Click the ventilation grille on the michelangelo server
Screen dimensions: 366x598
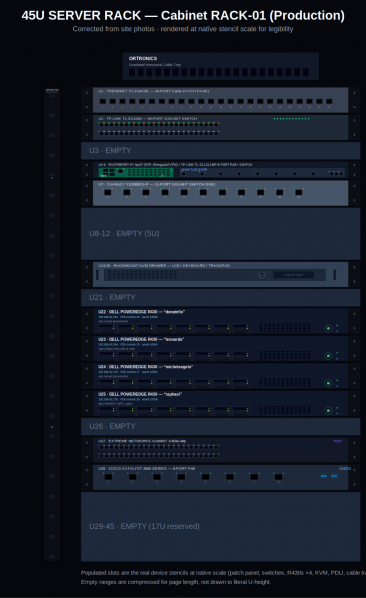pyautogui.click(x=285, y=383)
